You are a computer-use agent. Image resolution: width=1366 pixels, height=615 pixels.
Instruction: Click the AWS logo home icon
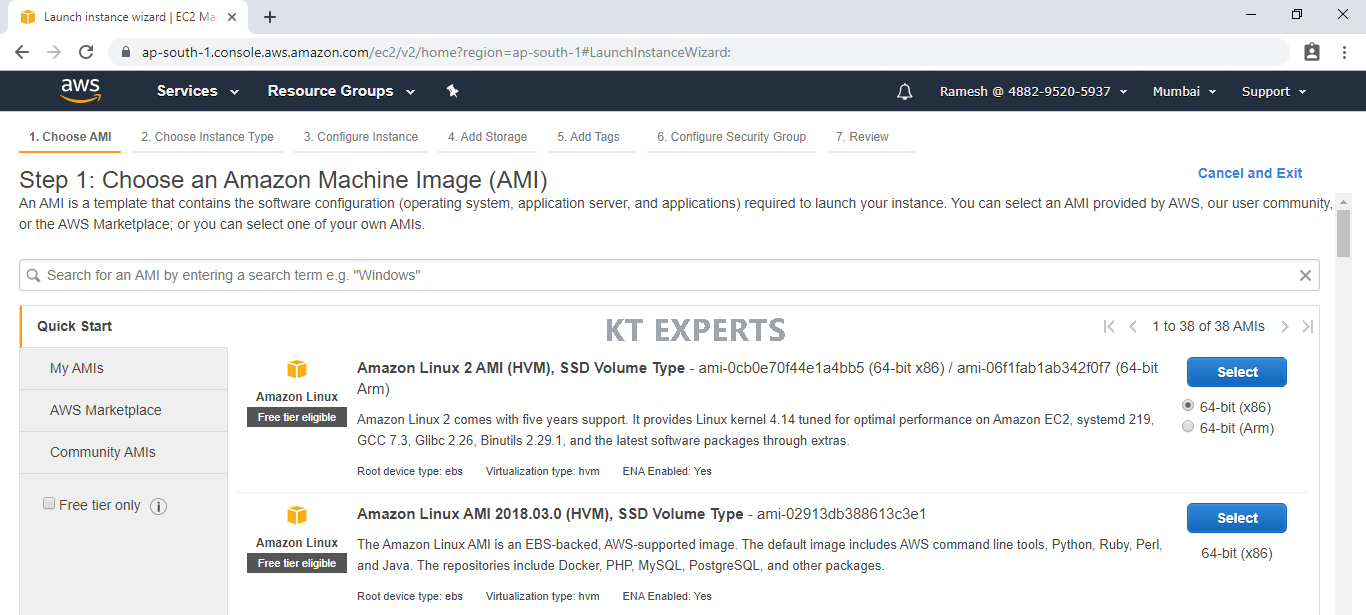[x=81, y=91]
